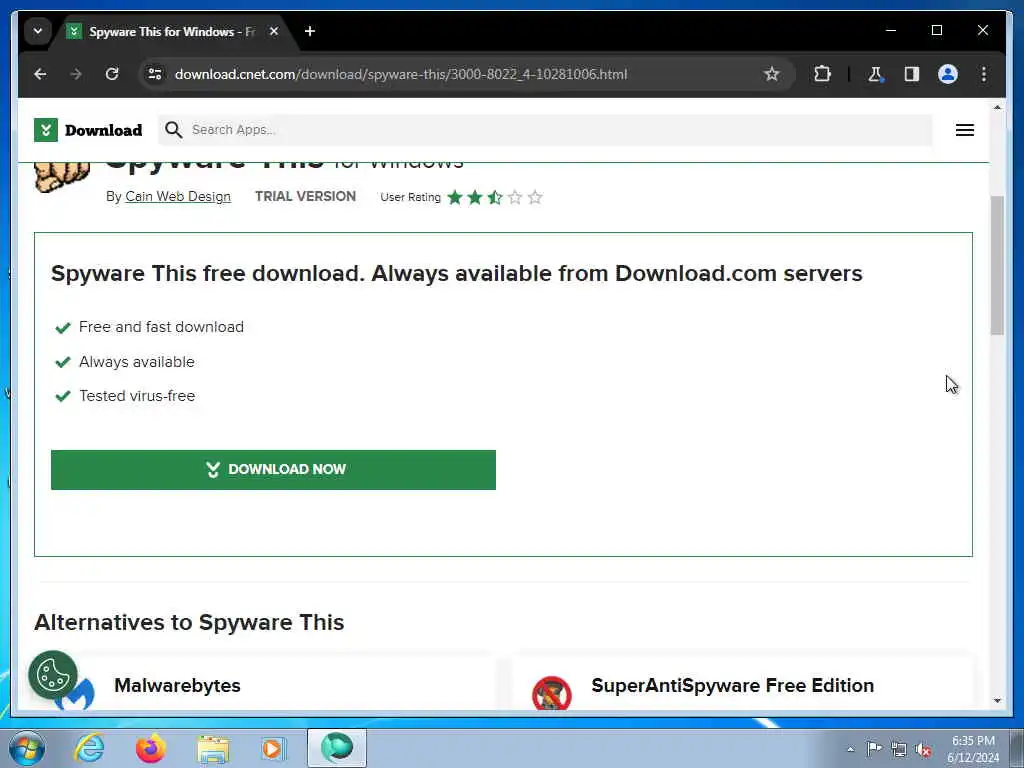Click the scrollbar down arrow
This screenshot has width=1024, height=768.
pyautogui.click(x=997, y=701)
